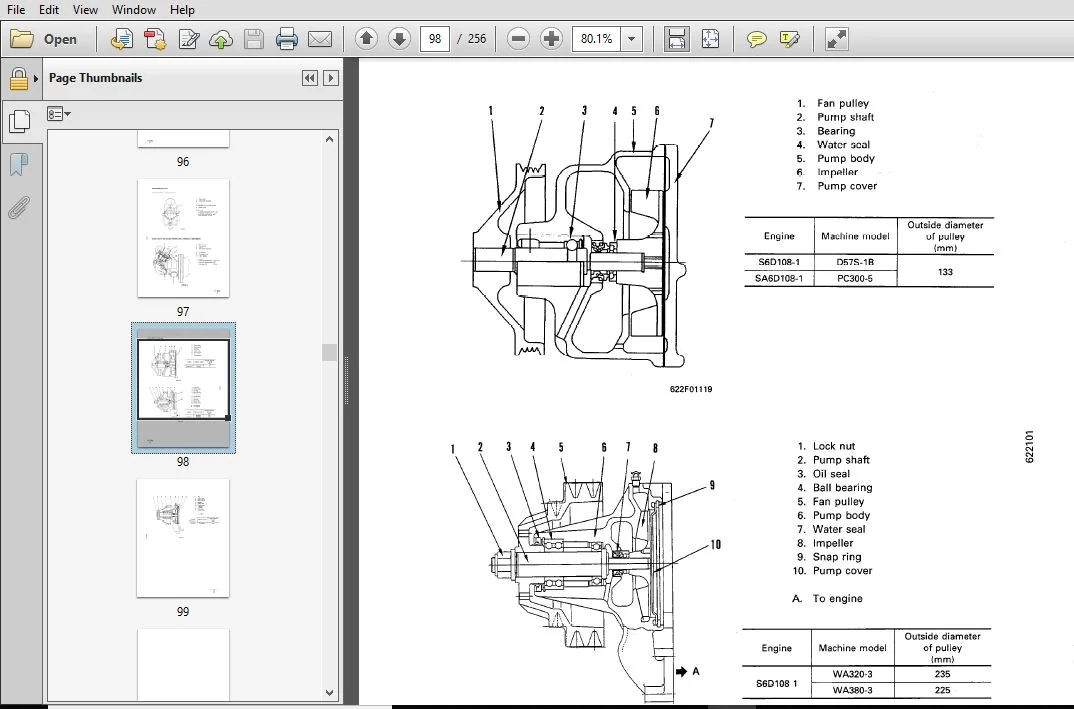
Task: Open thumbnail options menu dropdown
Action: pos(59,114)
